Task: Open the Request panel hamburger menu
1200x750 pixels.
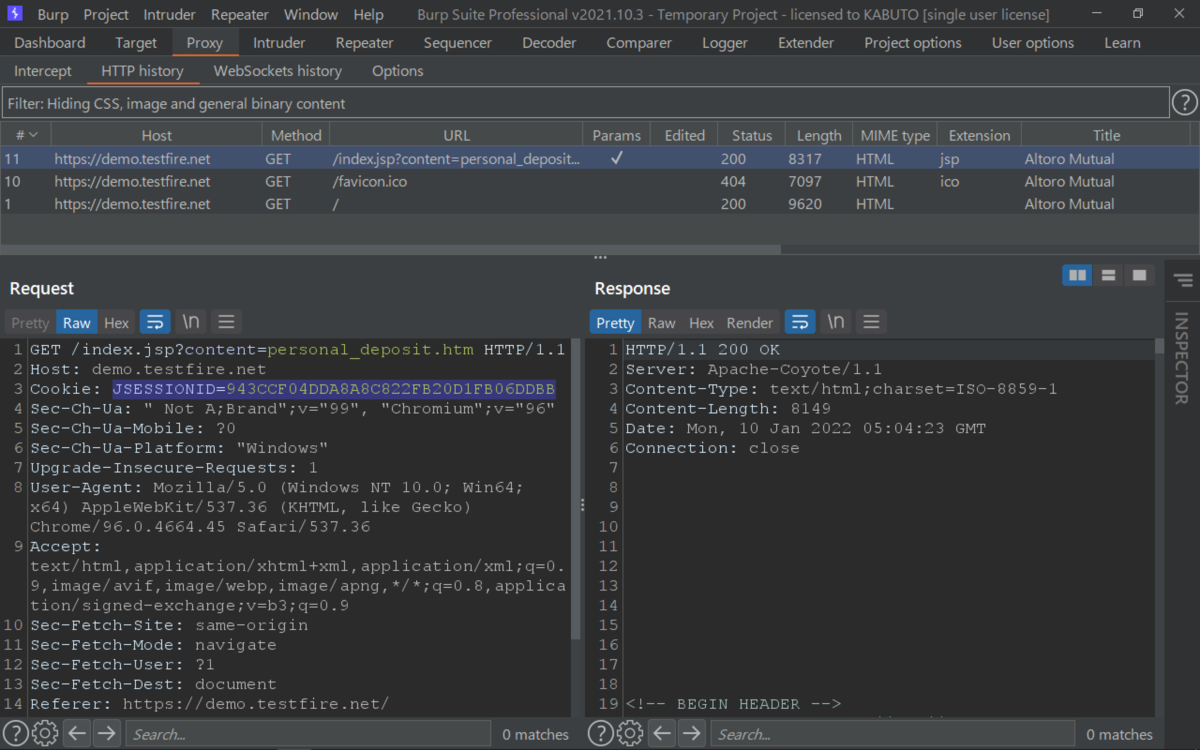Action: click(x=226, y=322)
